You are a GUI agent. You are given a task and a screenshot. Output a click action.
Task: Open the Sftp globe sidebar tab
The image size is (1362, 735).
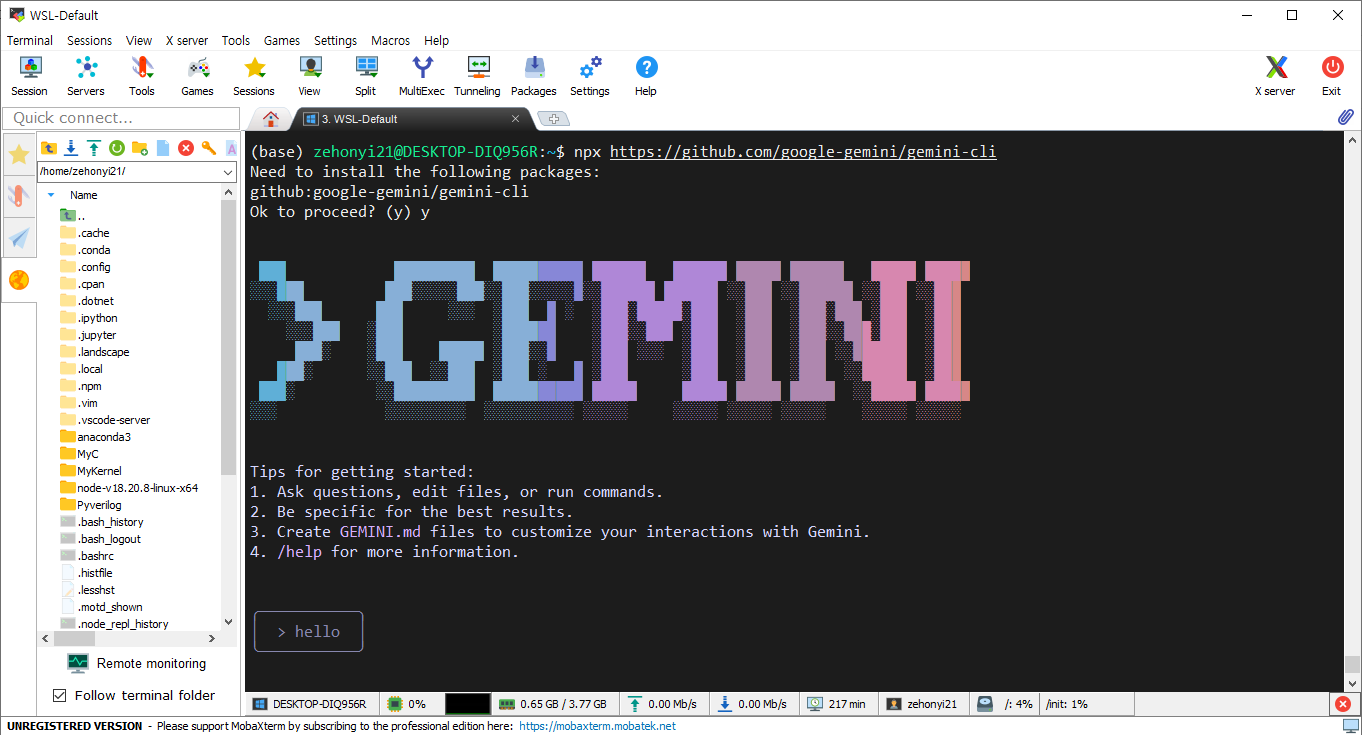[x=19, y=280]
